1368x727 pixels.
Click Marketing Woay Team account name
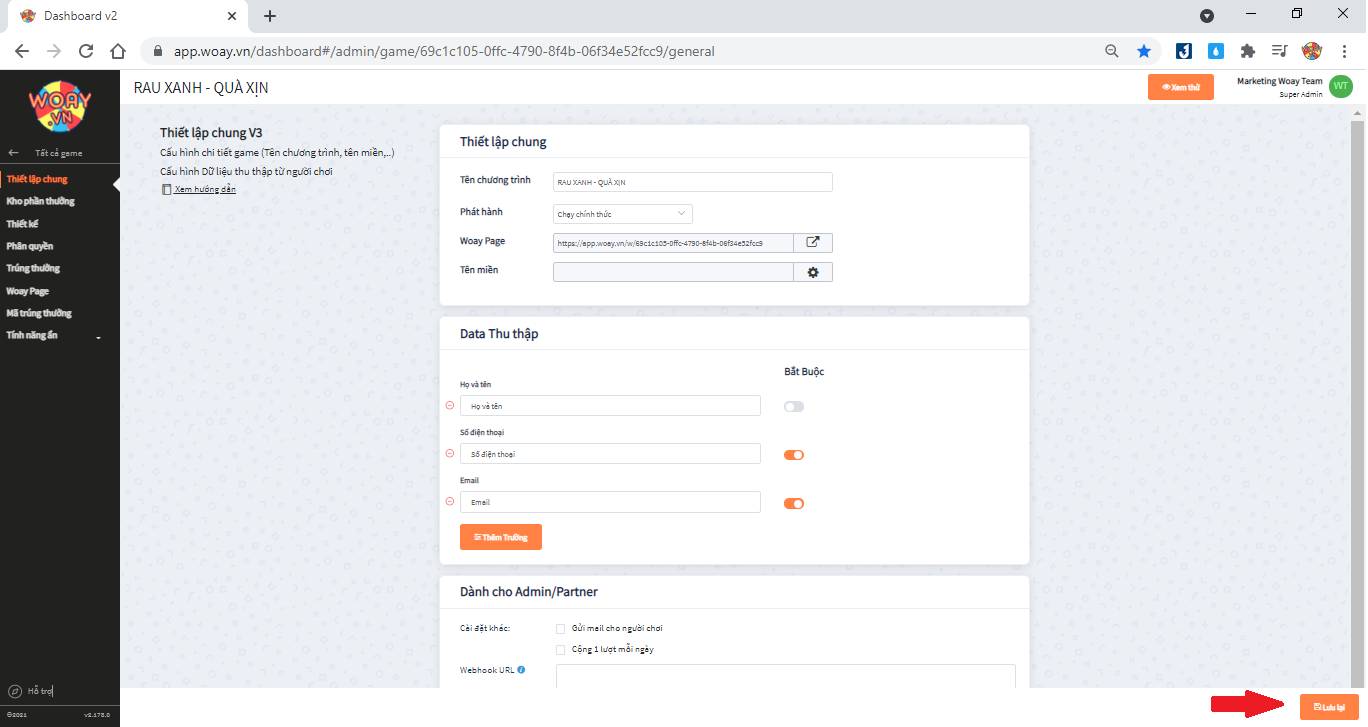(x=1279, y=81)
